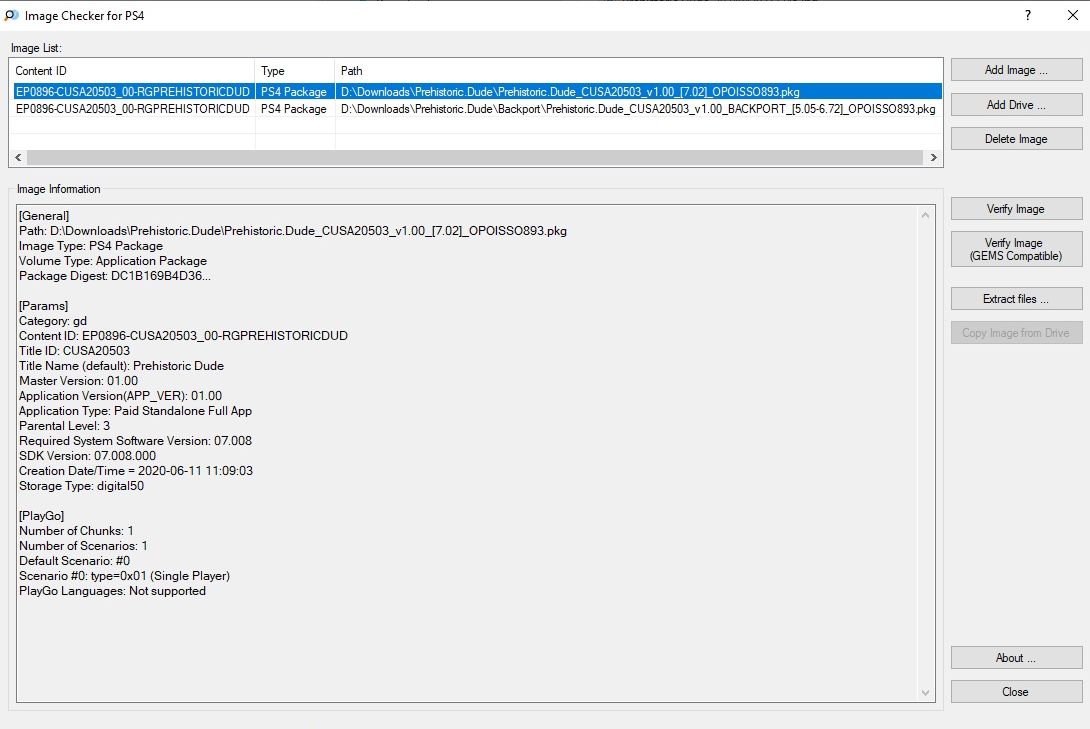The height and width of the screenshot is (729, 1090).
Task: Click the Add Image ... button
Action: [x=1016, y=70]
